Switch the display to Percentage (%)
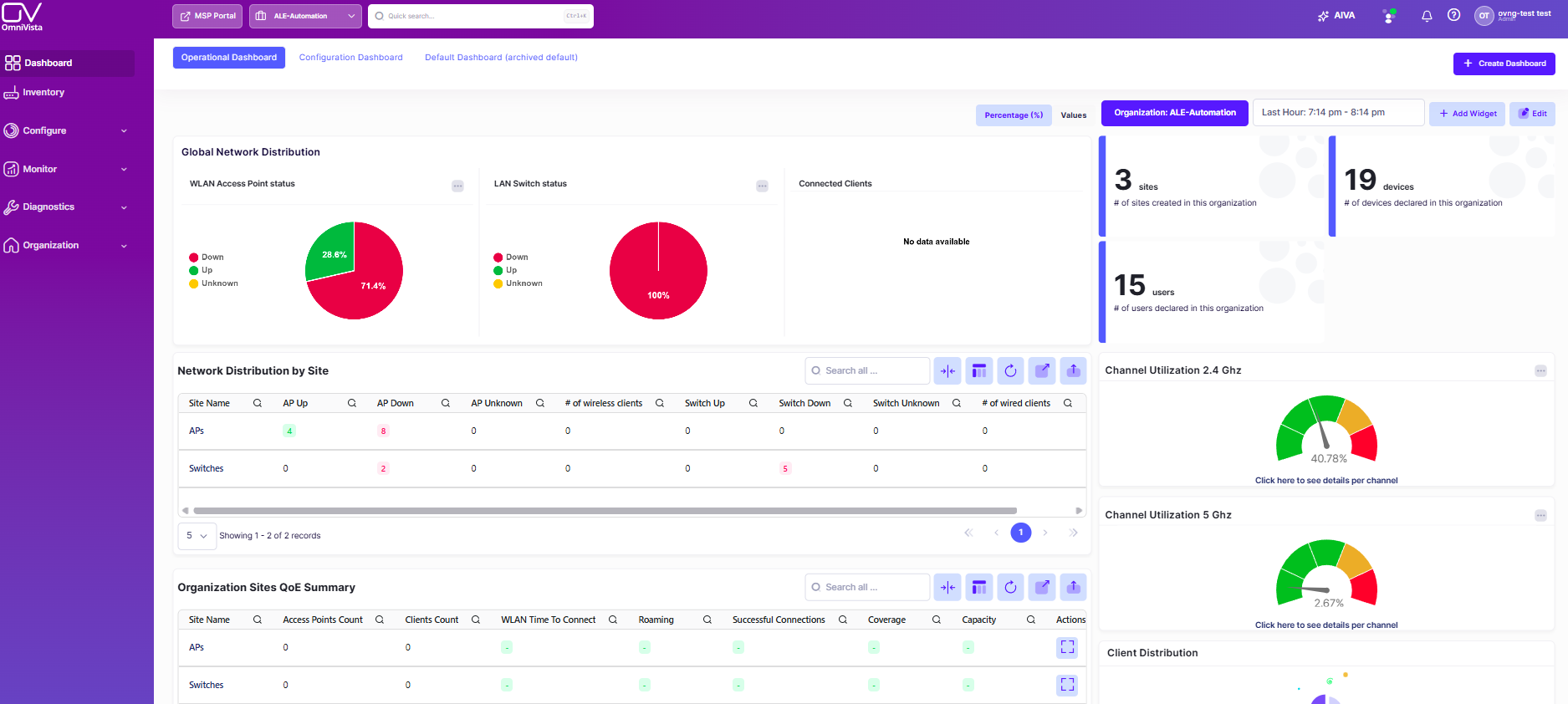Viewport: 1568px width, 704px height. (x=1014, y=115)
